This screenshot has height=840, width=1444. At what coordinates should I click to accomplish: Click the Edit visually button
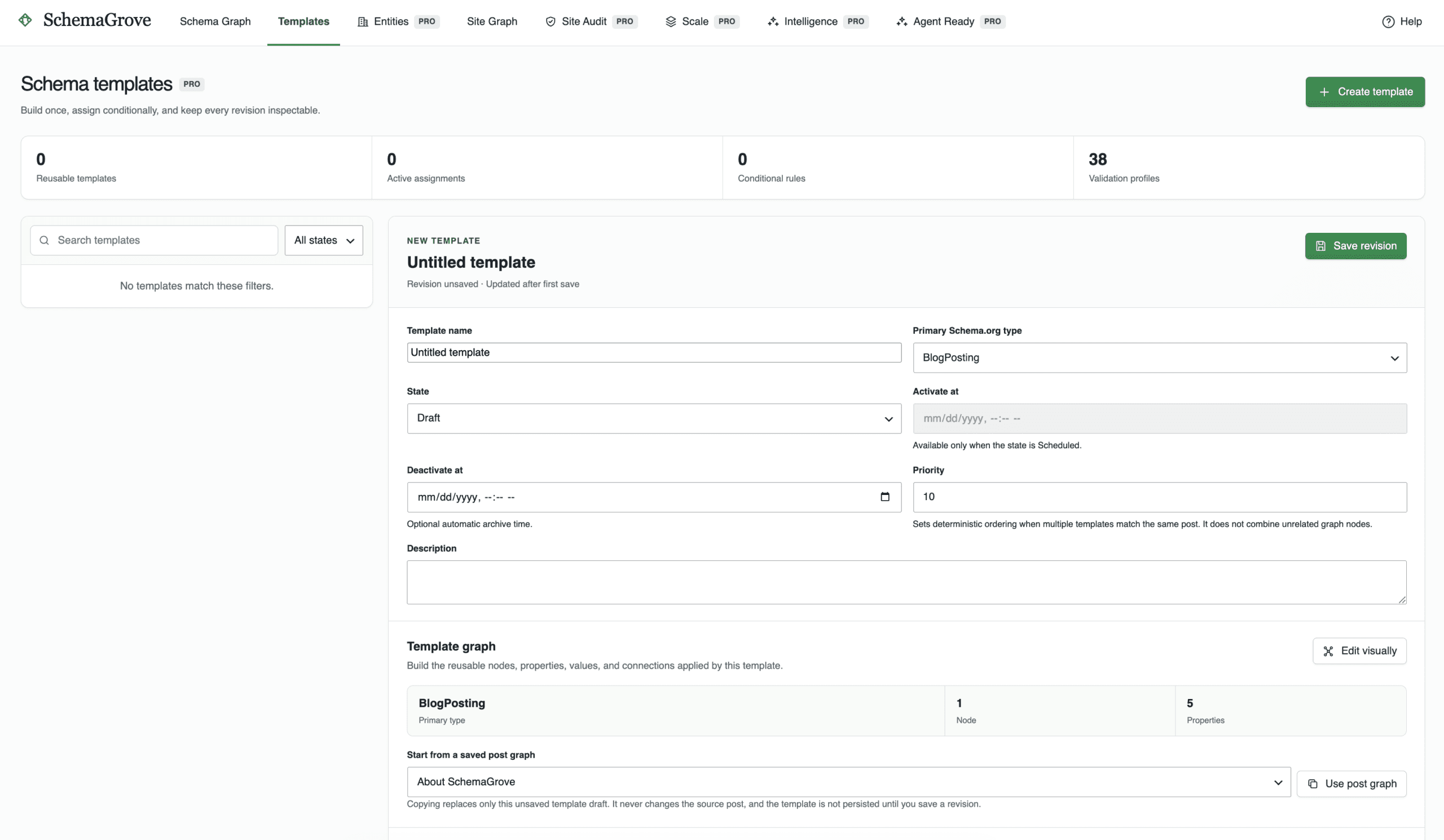[1360, 651]
